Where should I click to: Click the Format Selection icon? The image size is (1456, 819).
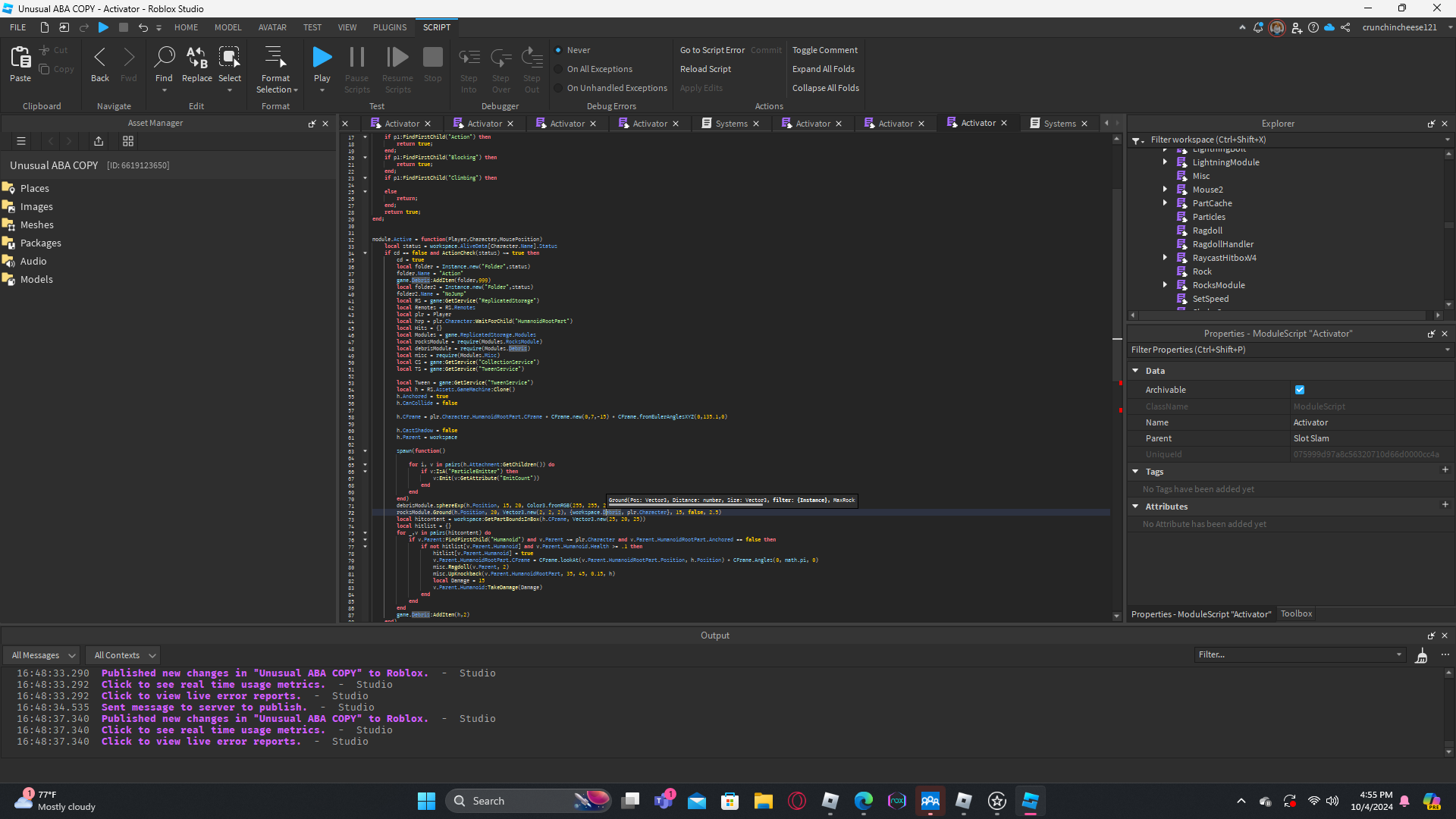(275, 57)
